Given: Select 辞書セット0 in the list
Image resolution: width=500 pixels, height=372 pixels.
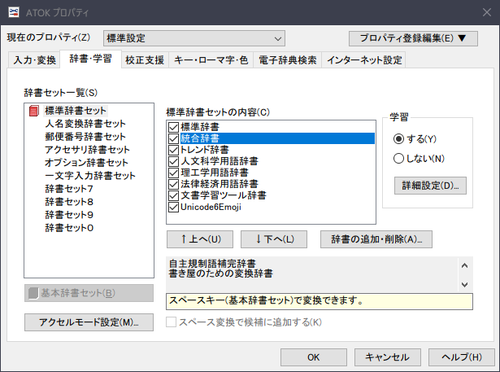Looking at the screenshot, I should coord(69,228).
